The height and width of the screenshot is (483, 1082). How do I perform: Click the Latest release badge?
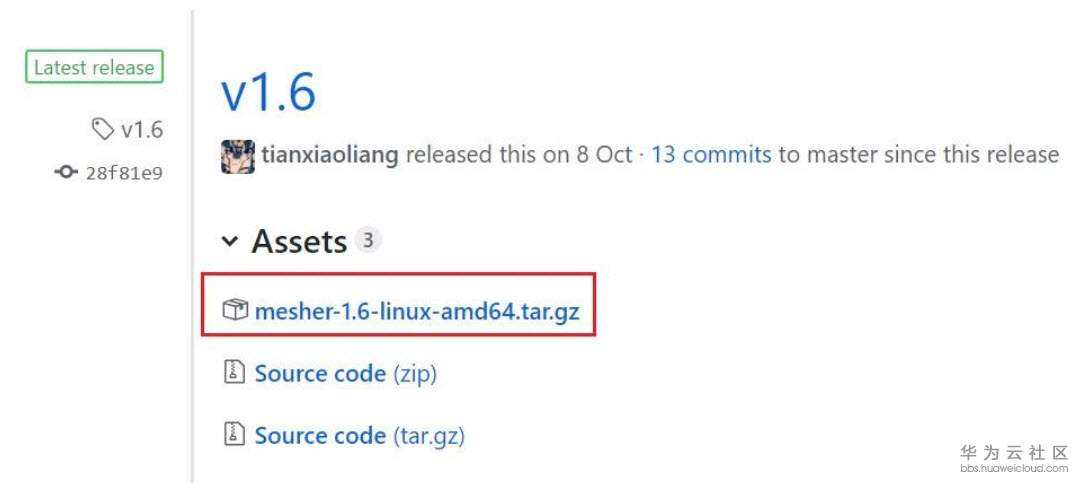[94, 68]
